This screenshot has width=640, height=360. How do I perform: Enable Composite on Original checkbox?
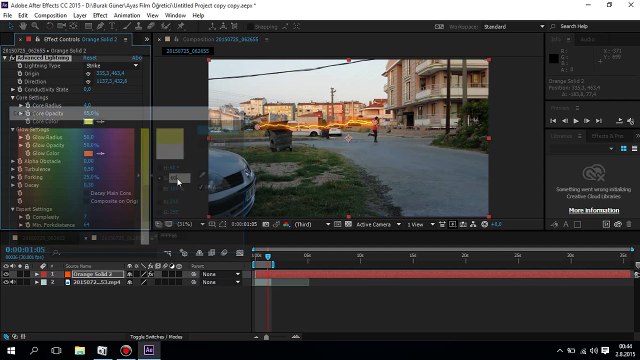click(x=86, y=201)
